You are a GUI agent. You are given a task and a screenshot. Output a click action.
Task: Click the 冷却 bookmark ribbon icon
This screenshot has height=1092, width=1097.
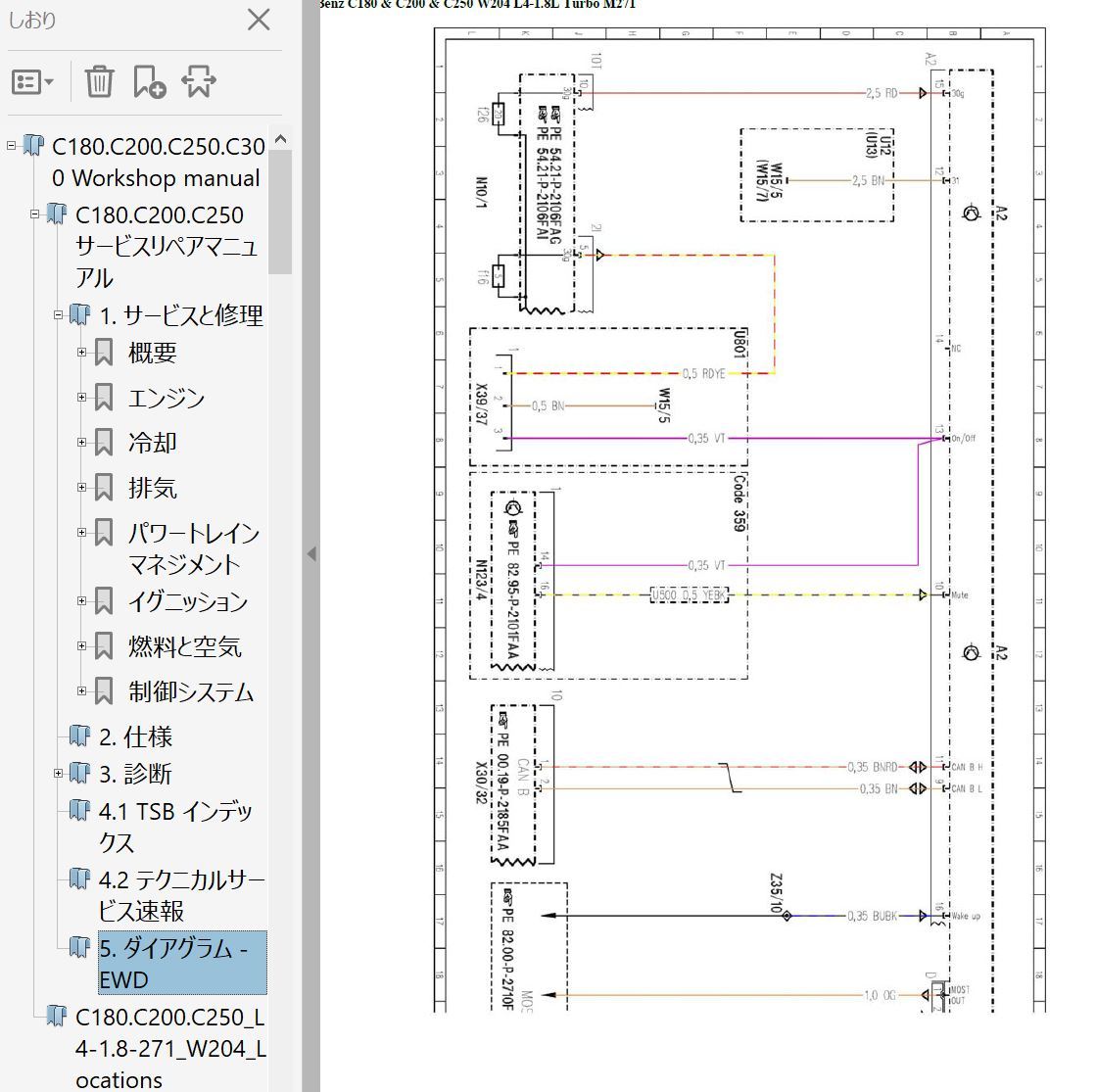[104, 442]
